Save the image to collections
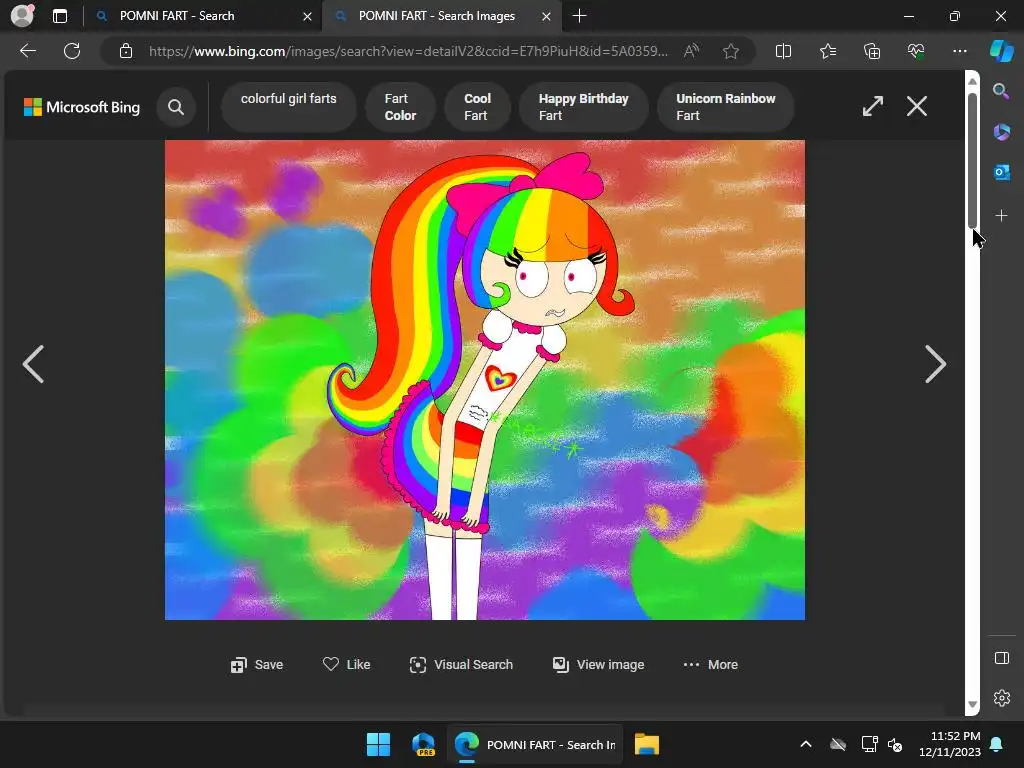 (257, 665)
